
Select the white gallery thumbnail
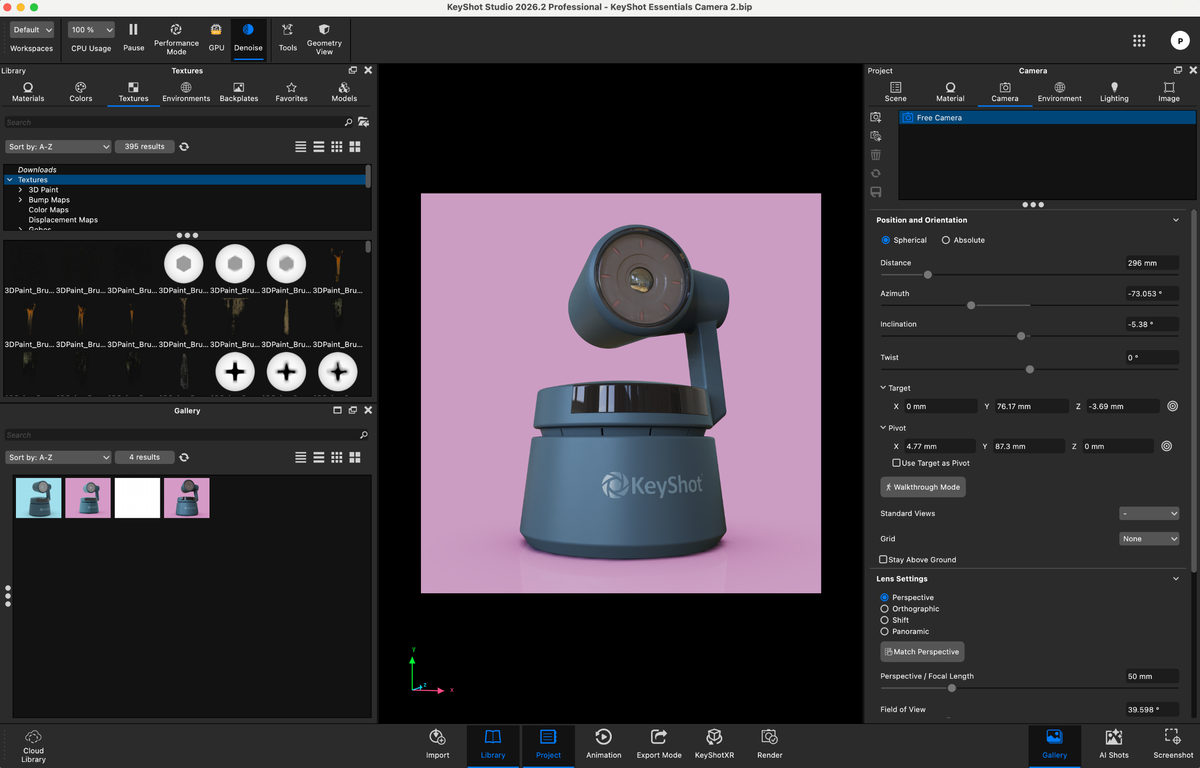[x=137, y=498]
